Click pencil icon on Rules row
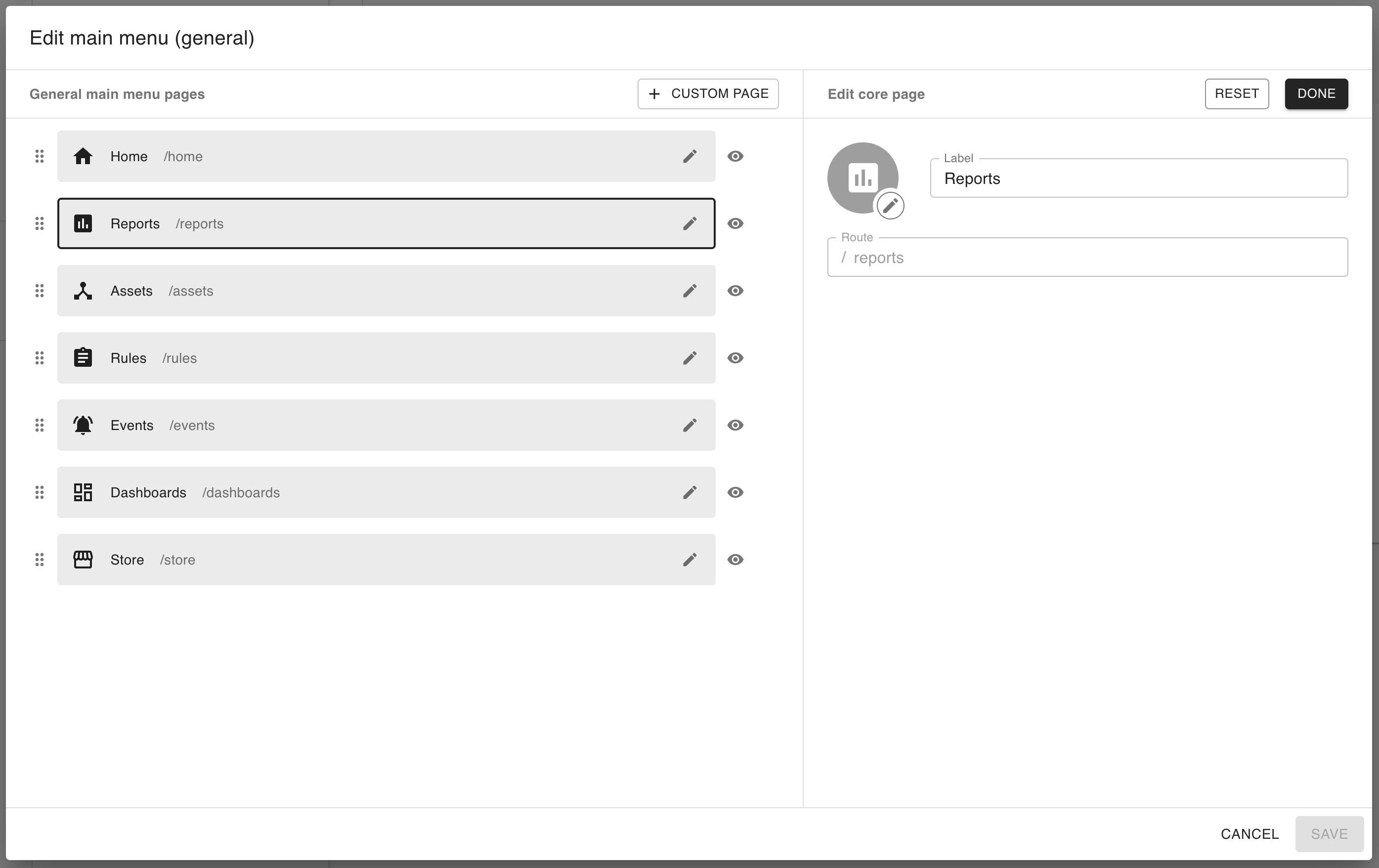Image resolution: width=1379 pixels, height=868 pixels. pos(689,358)
